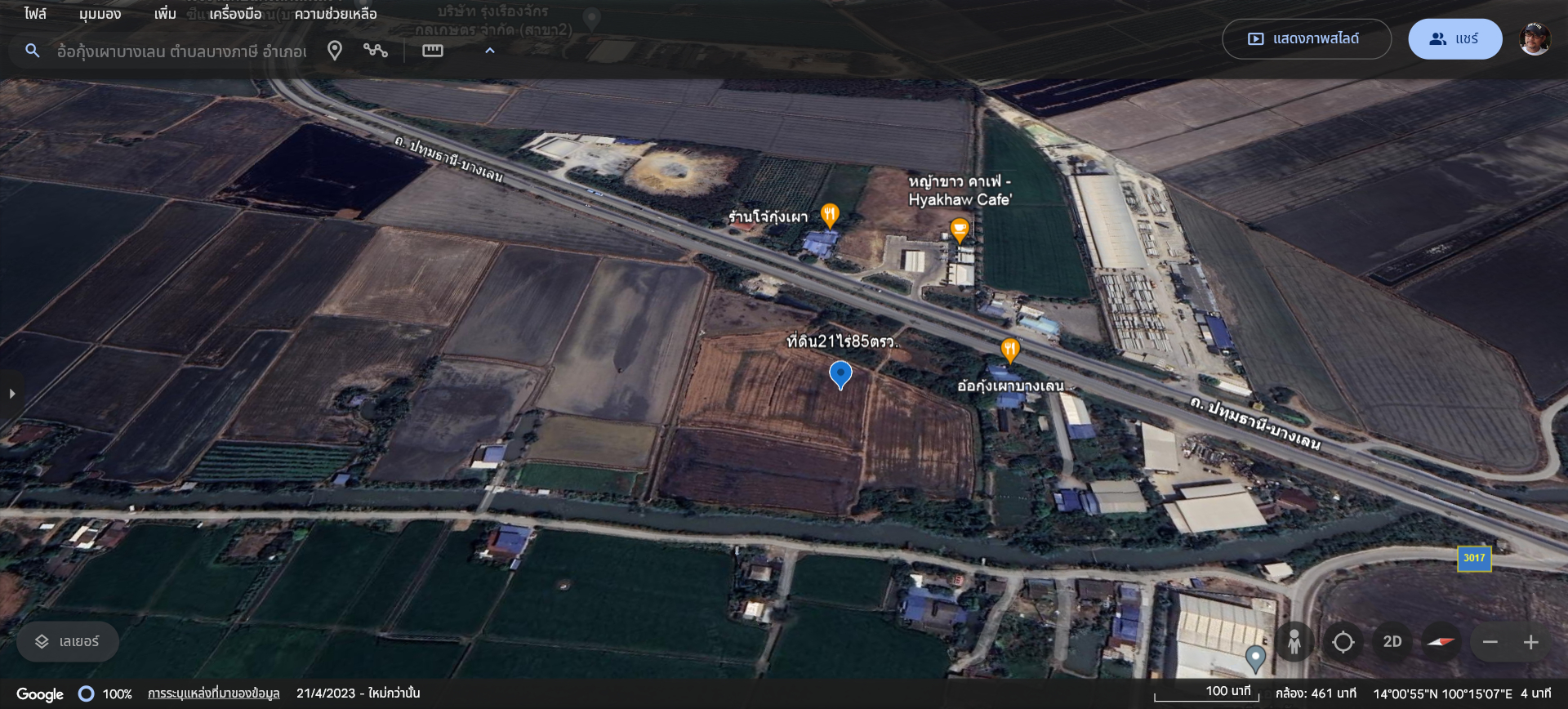The width and height of the screenshot is (1568, 709).
Task: Click the blue ที่ดิน21ไร่85ตรว. placemark
Action: point(840,375)
